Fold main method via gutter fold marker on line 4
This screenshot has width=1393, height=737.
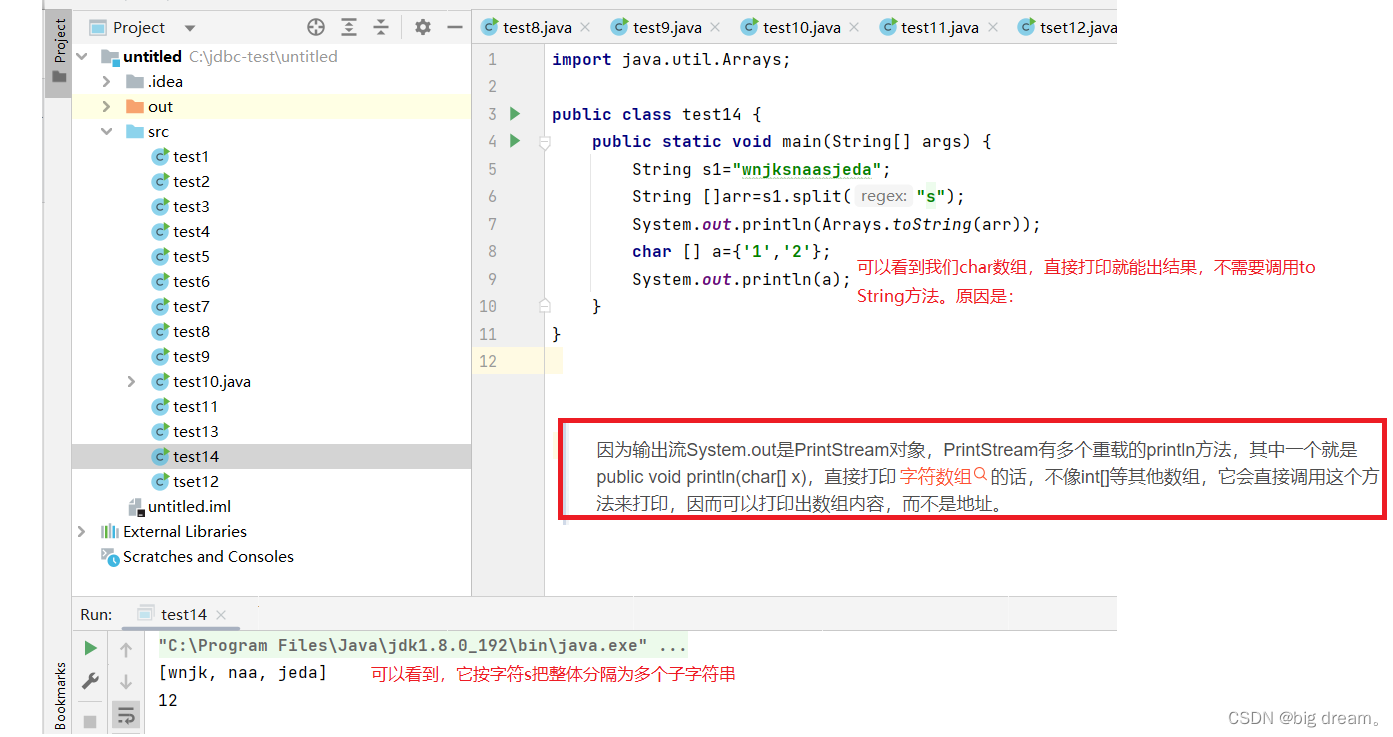[x=545, y=143]
